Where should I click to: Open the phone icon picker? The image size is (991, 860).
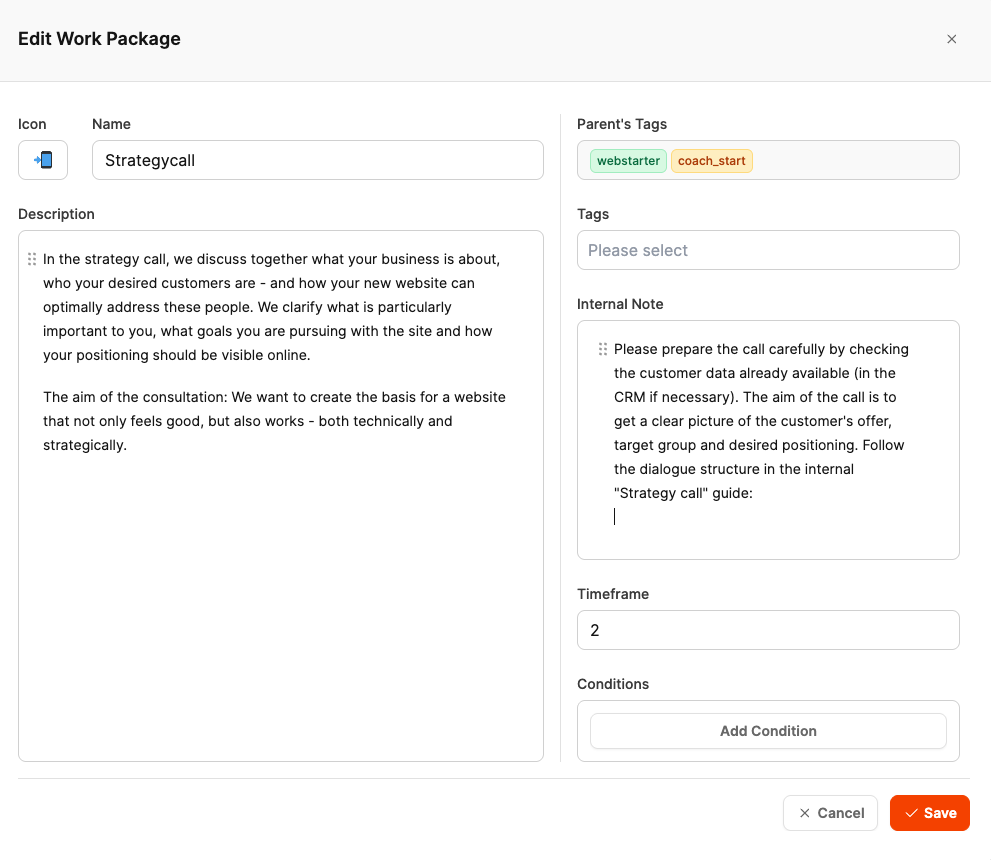(43, 160)
